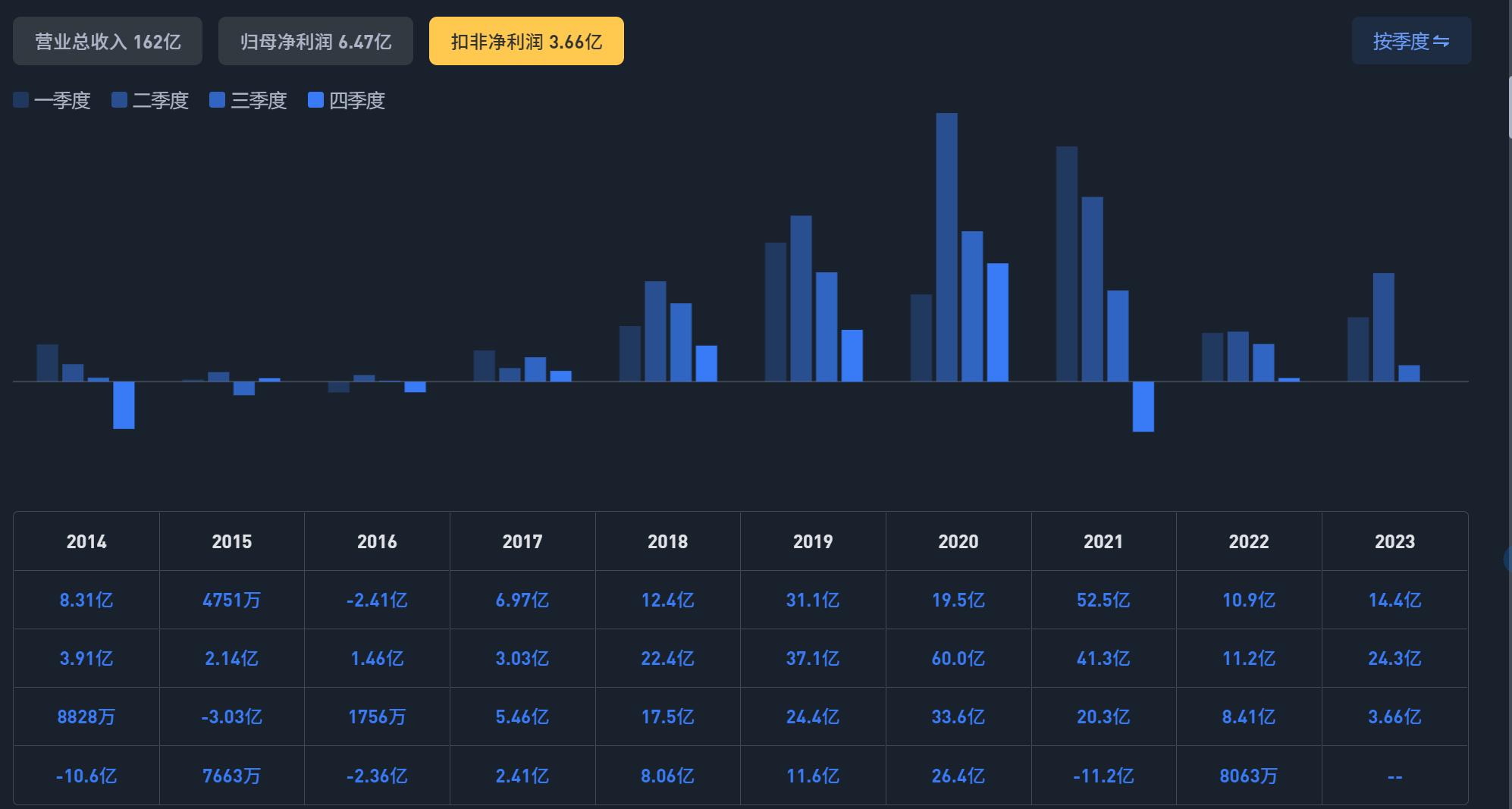Click the 12.4亿 cell

(668, 600)
